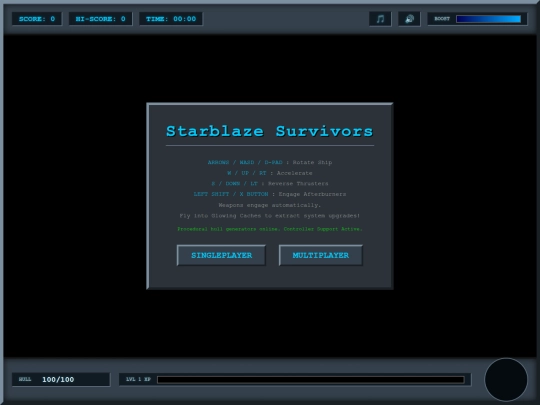Click the circular minimap radar
Image resolution: width=540 pixels, height=405 pixels.
coord(506,380)
